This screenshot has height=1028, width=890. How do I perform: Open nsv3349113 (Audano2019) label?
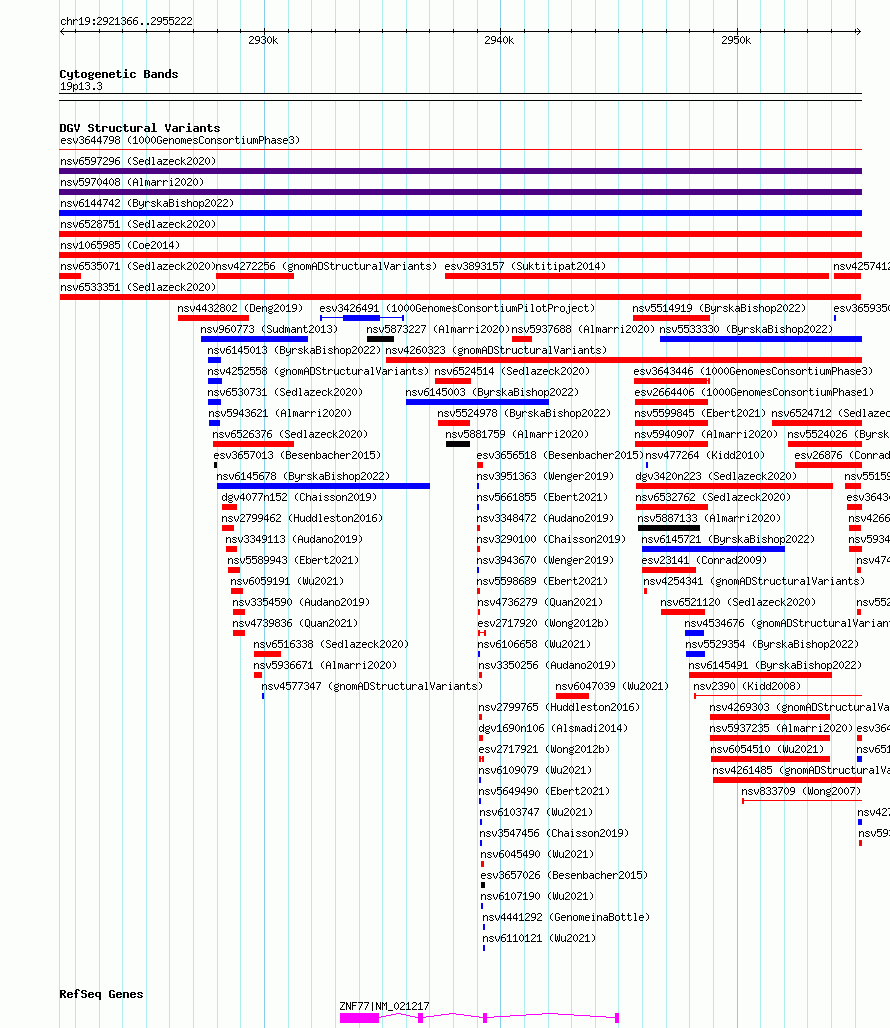click(x=294, y=539)
